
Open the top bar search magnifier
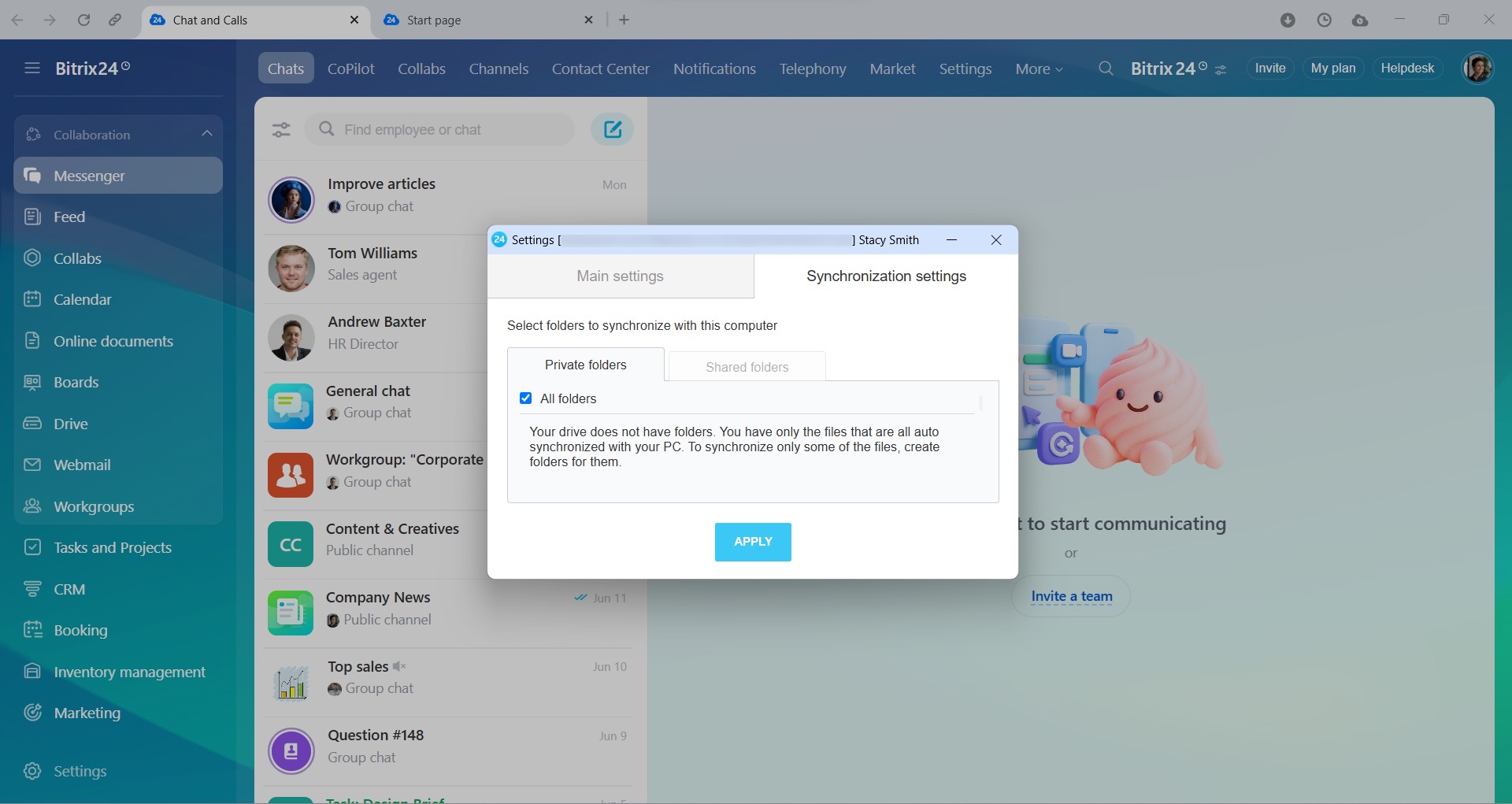click(x=1106, y=69)
